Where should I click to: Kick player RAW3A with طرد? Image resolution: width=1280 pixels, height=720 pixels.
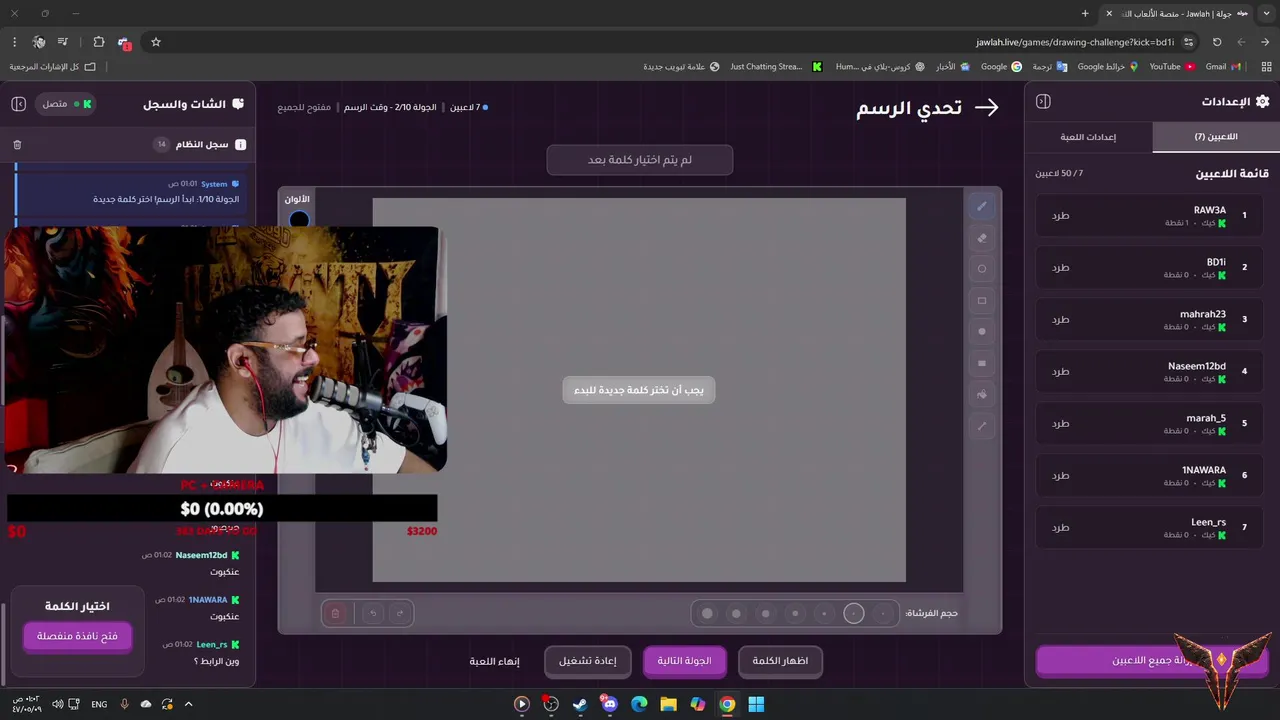(x=1060, y=216)
